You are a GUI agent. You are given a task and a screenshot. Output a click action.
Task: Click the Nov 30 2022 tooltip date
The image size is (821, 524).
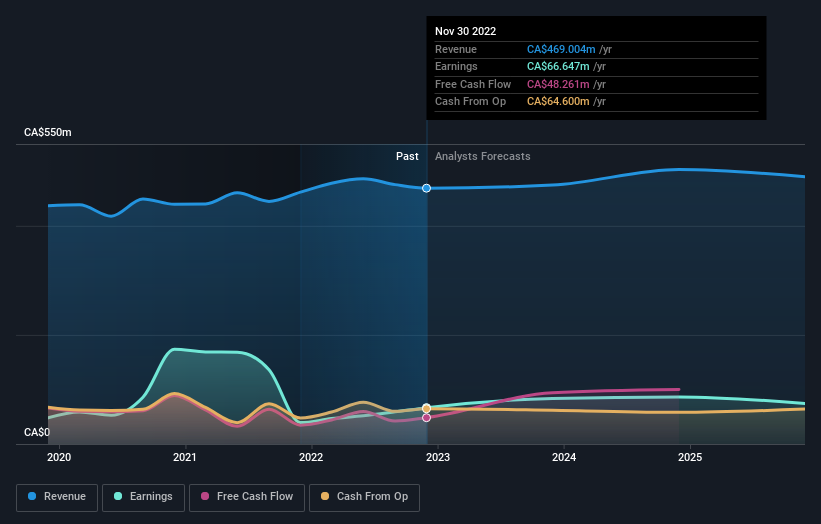point(465,31)
